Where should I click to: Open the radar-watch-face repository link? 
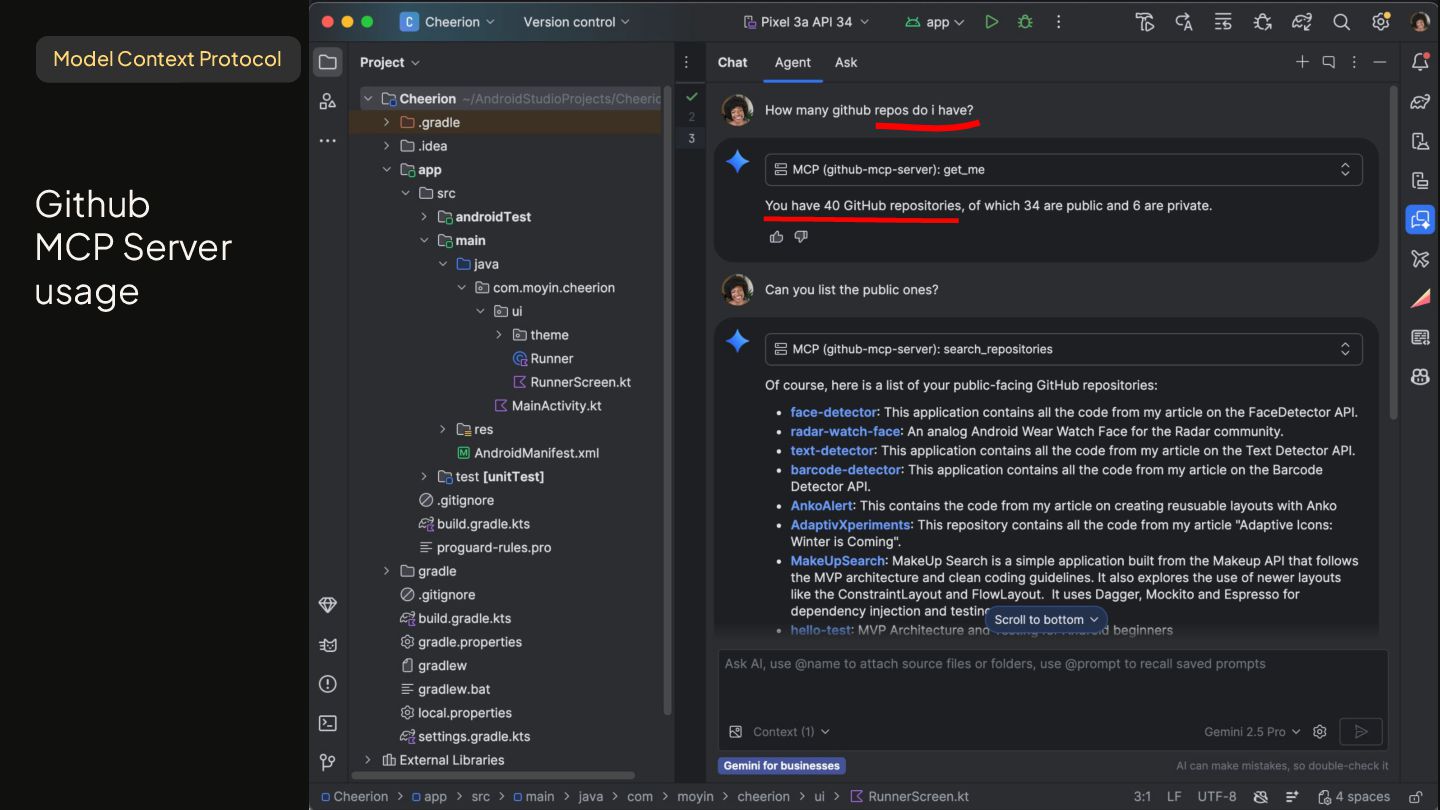(845, 431)
